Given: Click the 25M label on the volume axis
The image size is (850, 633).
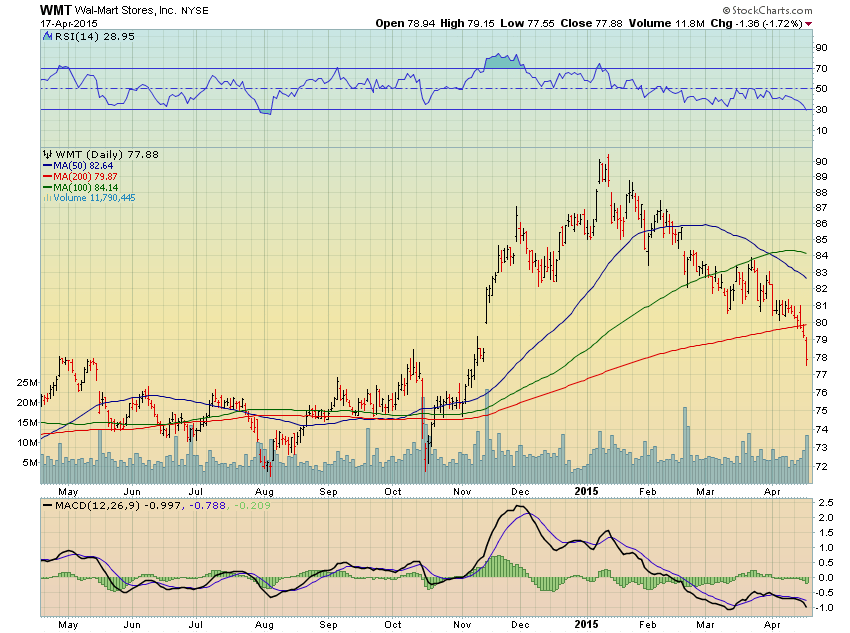Looking at the screenshot, I should [x=27, y=383].
